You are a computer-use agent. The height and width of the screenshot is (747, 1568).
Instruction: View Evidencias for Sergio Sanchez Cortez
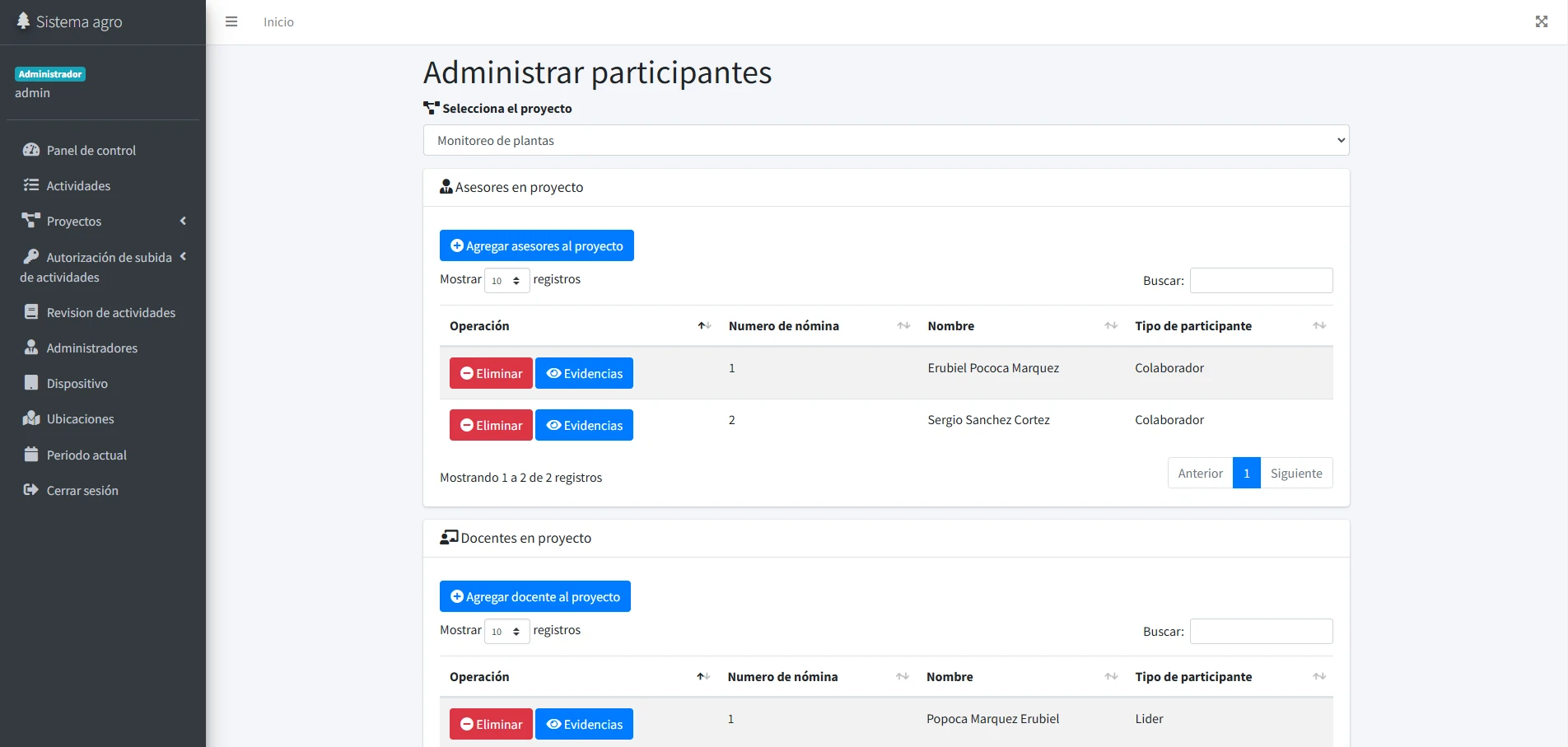pos(584,425)
